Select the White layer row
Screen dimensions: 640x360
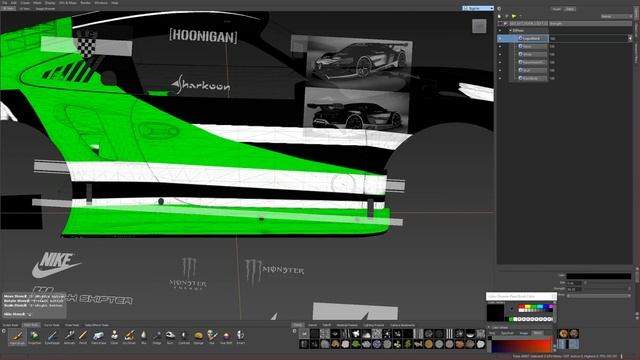click(533, 54)
